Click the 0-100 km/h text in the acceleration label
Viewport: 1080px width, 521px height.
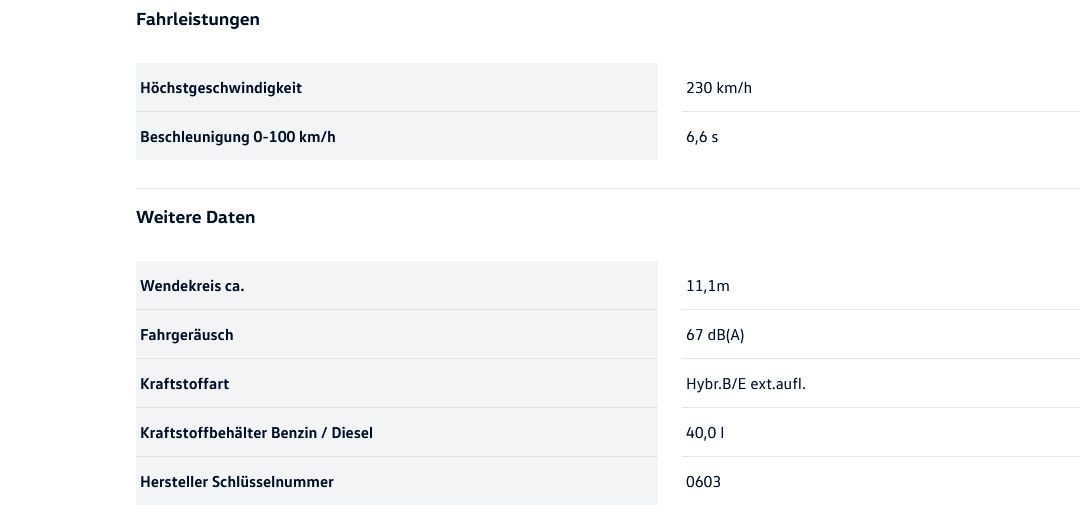click(295, 137)
